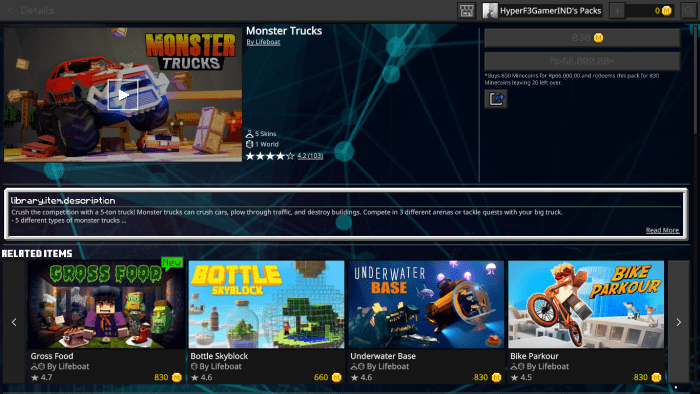The height and width of the screenshot is (394, 700).
Task: Open the Gross Food pack thumbnail
Action: point(106,305)
